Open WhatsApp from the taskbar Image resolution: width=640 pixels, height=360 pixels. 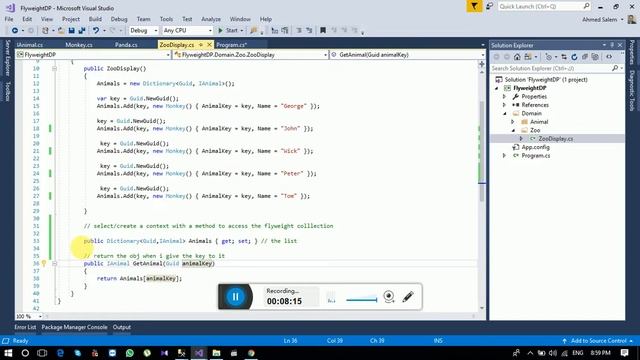(130, 353)
